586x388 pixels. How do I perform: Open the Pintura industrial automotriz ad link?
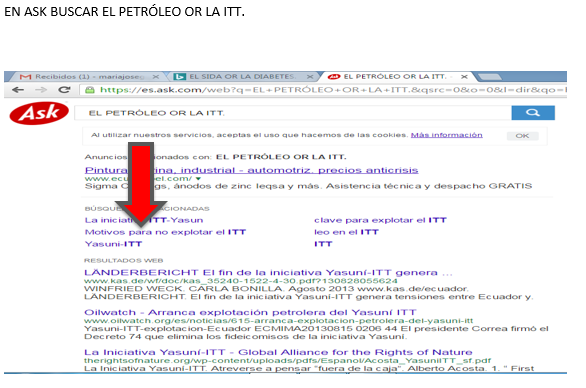click(252, 170)
